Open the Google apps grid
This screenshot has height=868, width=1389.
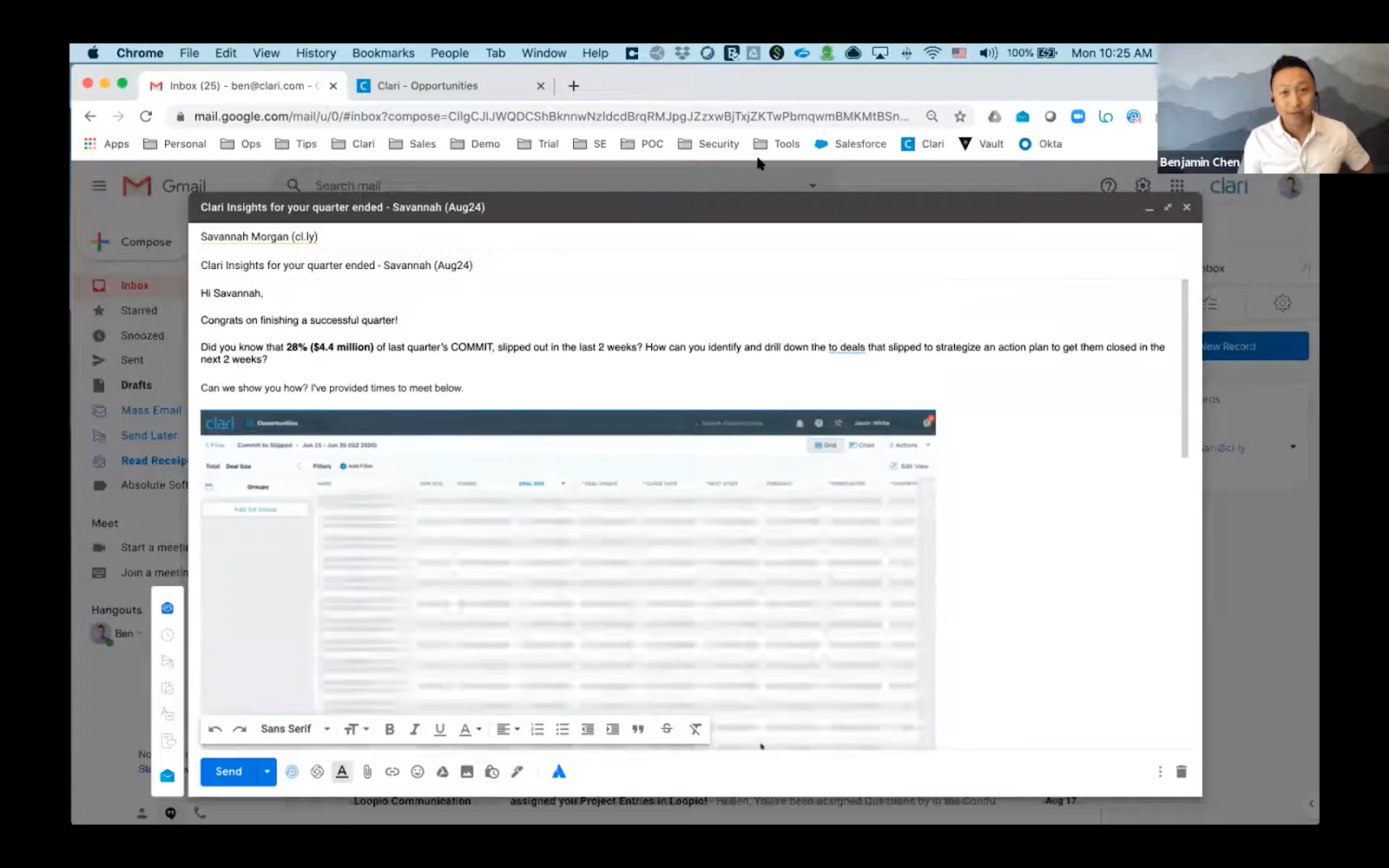point(1177,186)
